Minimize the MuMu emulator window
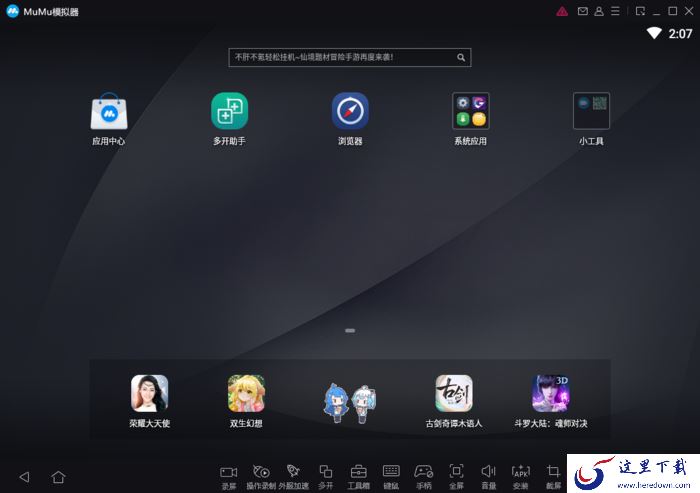Viewport: 700px width, 493px height. tap(656, 12)
